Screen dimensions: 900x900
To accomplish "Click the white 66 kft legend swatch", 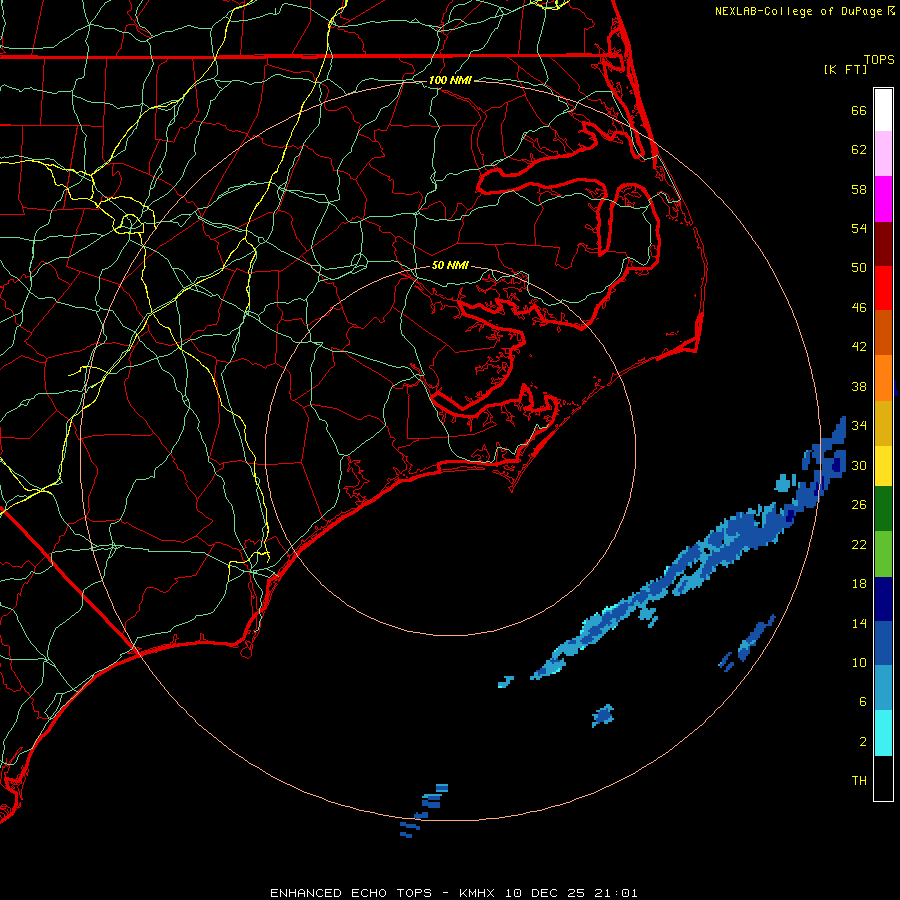I will pyautogui.click(x=883, y=110).
